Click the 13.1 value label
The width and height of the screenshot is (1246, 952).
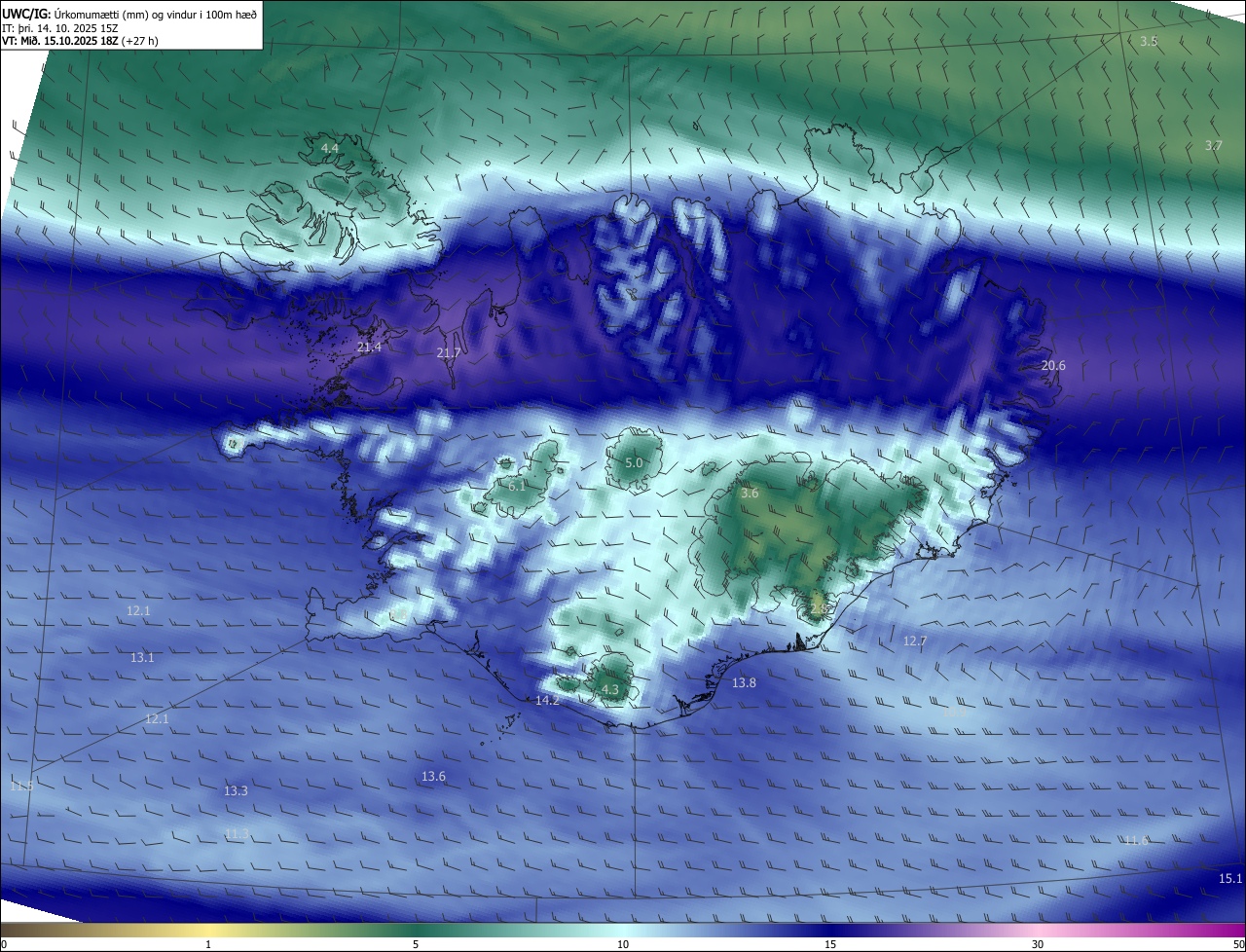coord(142,658)
